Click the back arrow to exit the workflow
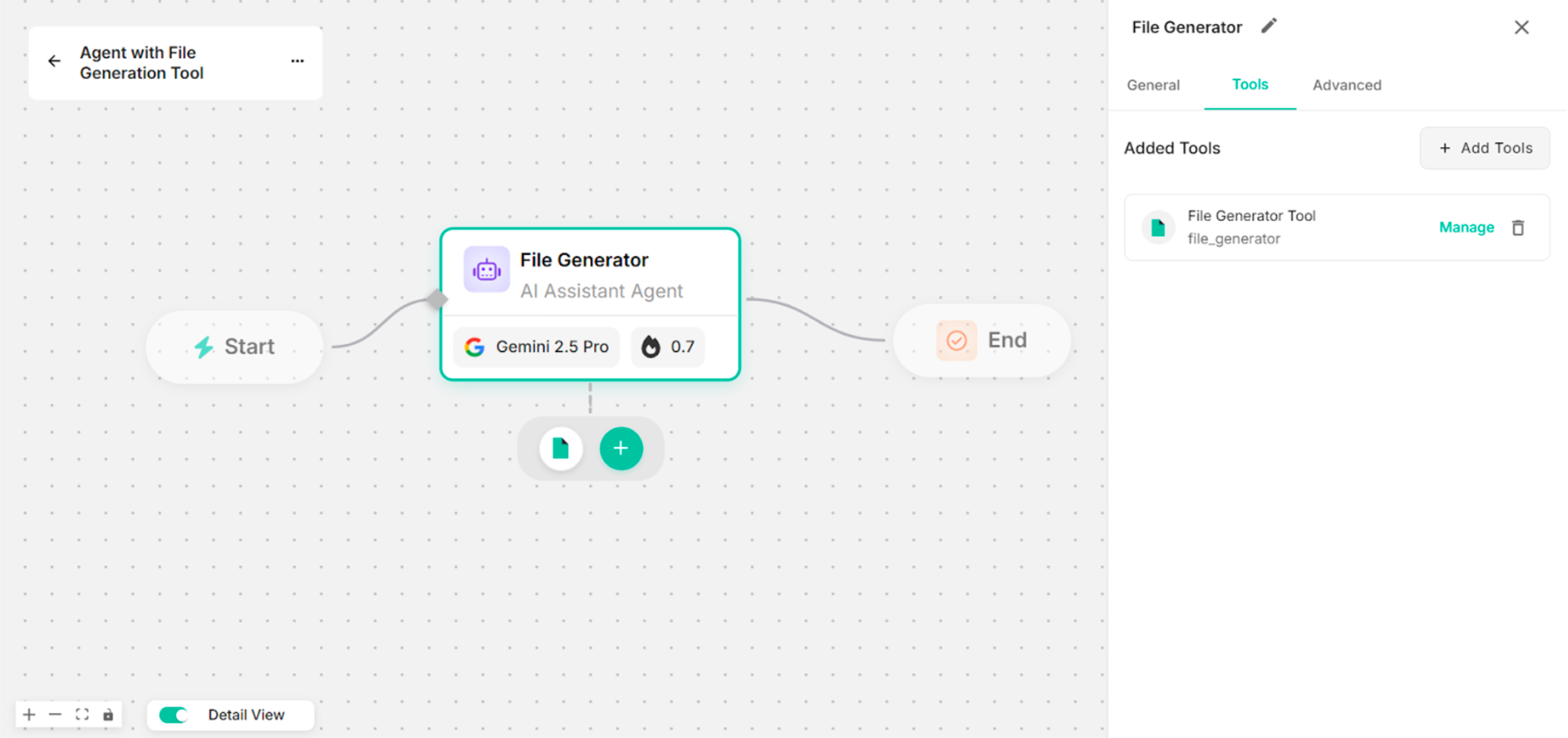1568x738 pixels. click(x=54, y=61)
